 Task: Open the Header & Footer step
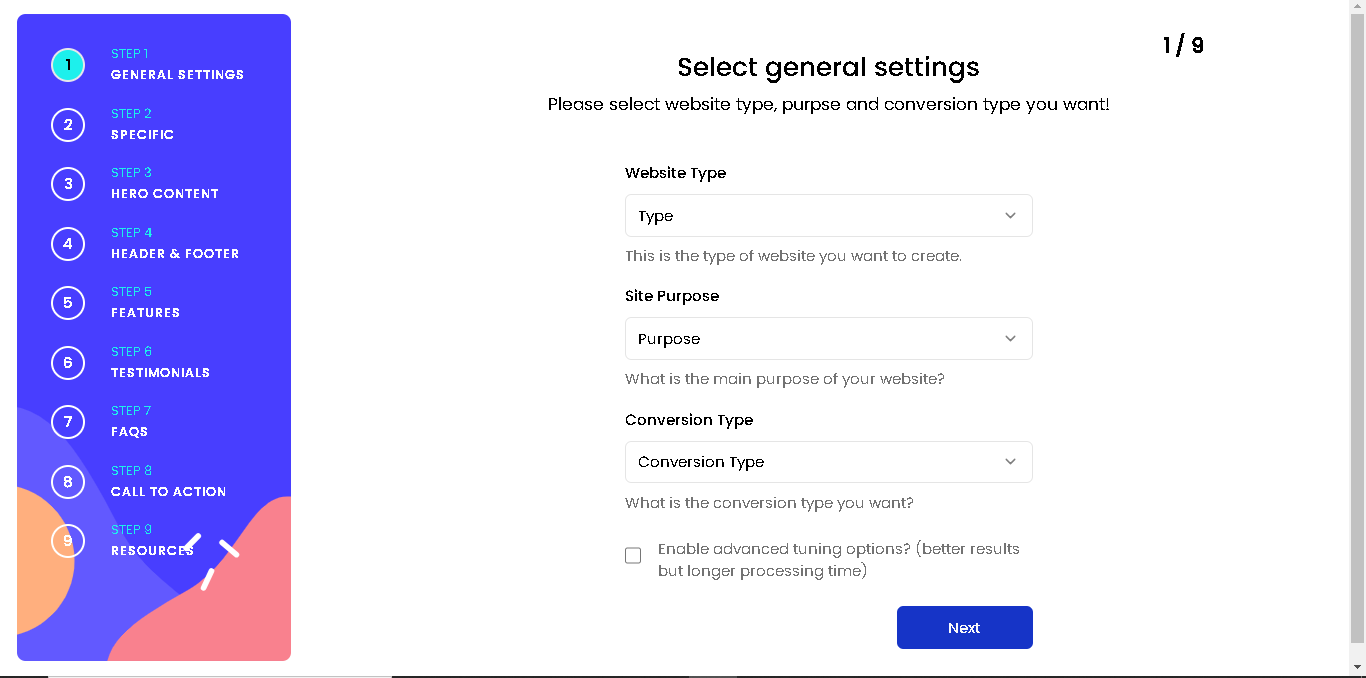click(x=175, y=254)
